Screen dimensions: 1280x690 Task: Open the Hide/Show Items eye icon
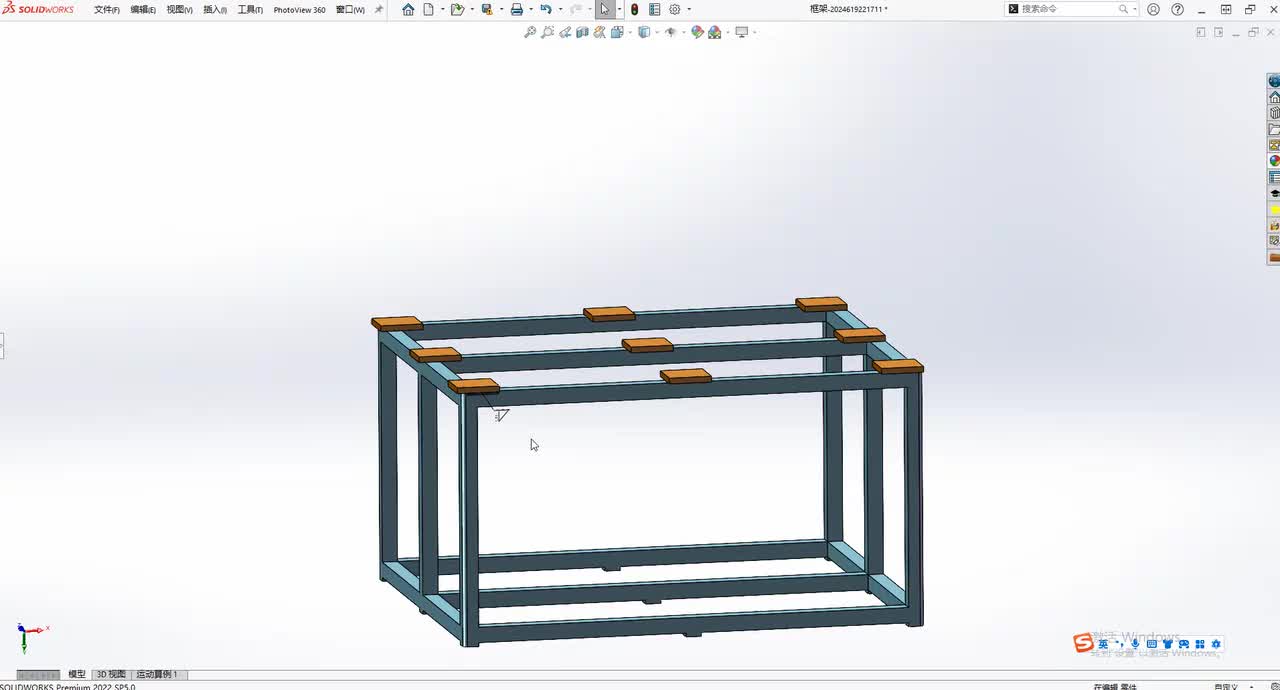pos(670,32)
